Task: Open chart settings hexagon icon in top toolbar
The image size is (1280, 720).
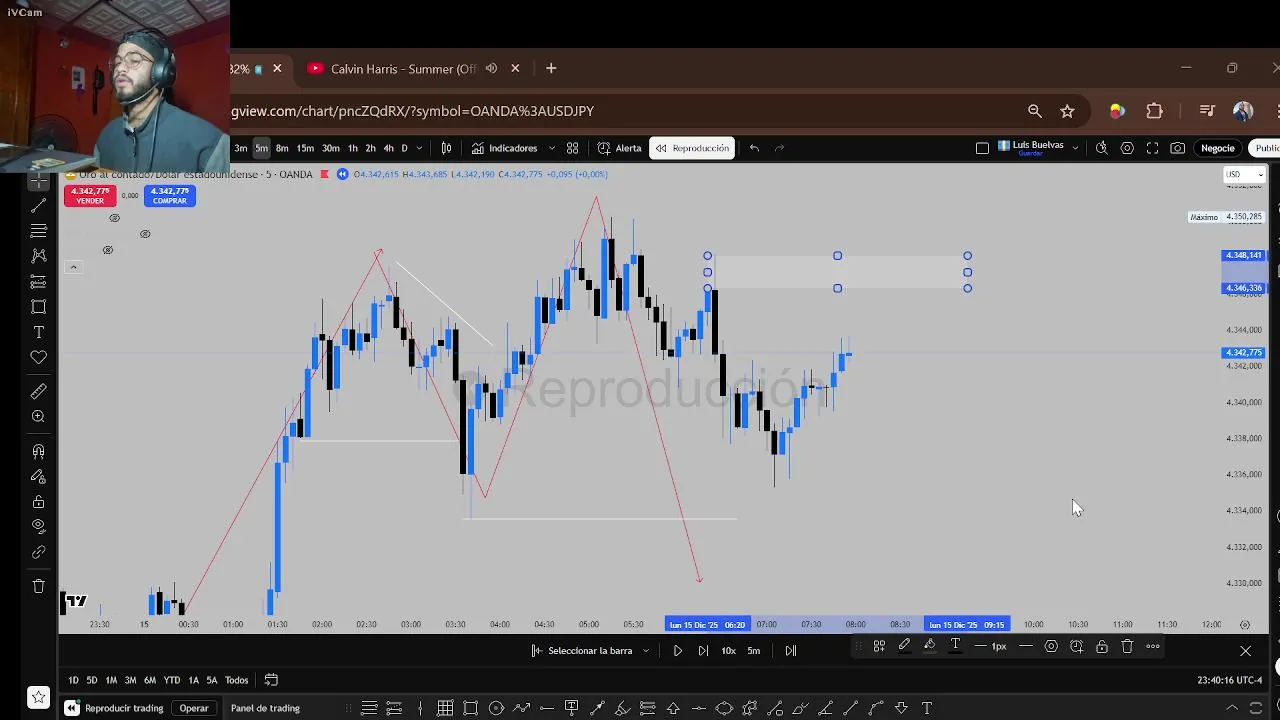Action: pos(1127,148)
